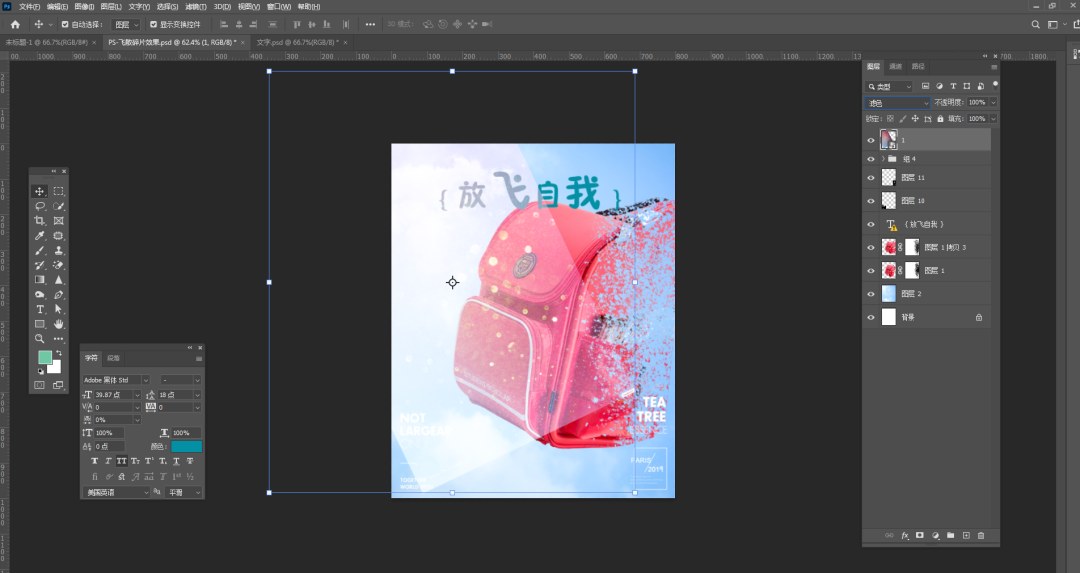The image size is (1080, 573).
Task: Select the Hand tool
Action: point(59,324)
